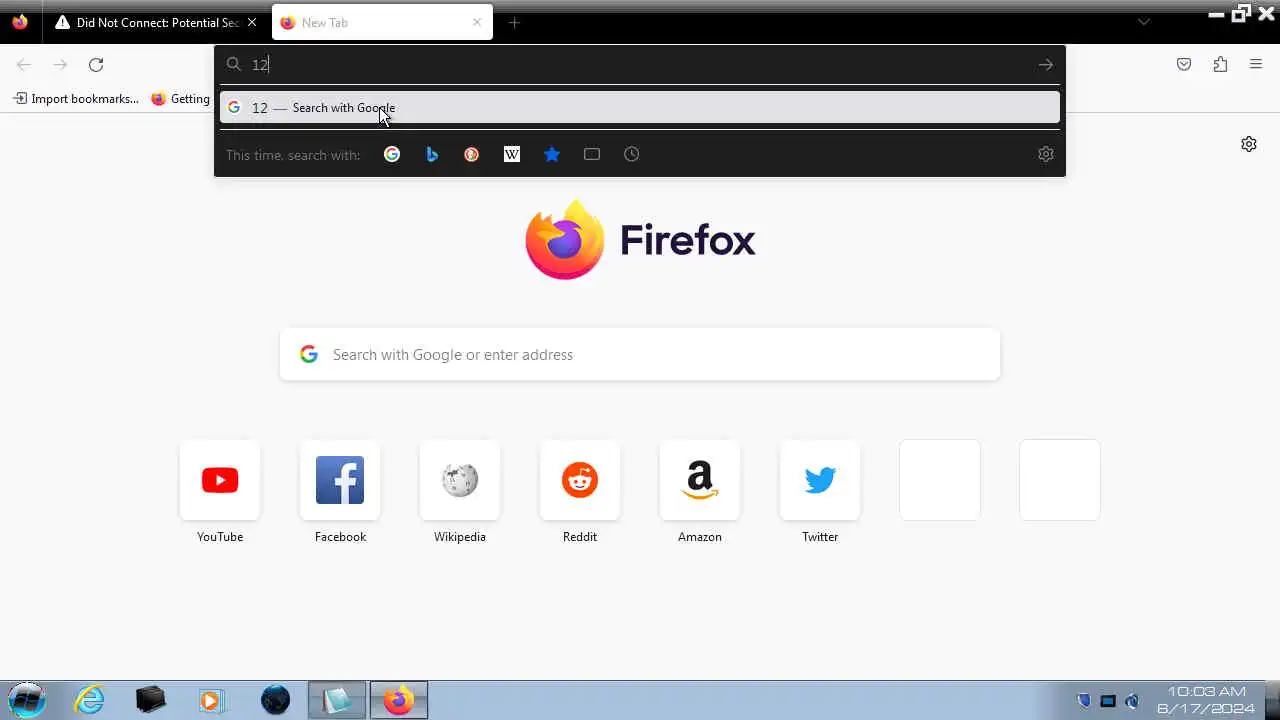Viewport: 1280px width, 720px height.
Task: Click the back navigation arrow
Action: coord(24,65)
